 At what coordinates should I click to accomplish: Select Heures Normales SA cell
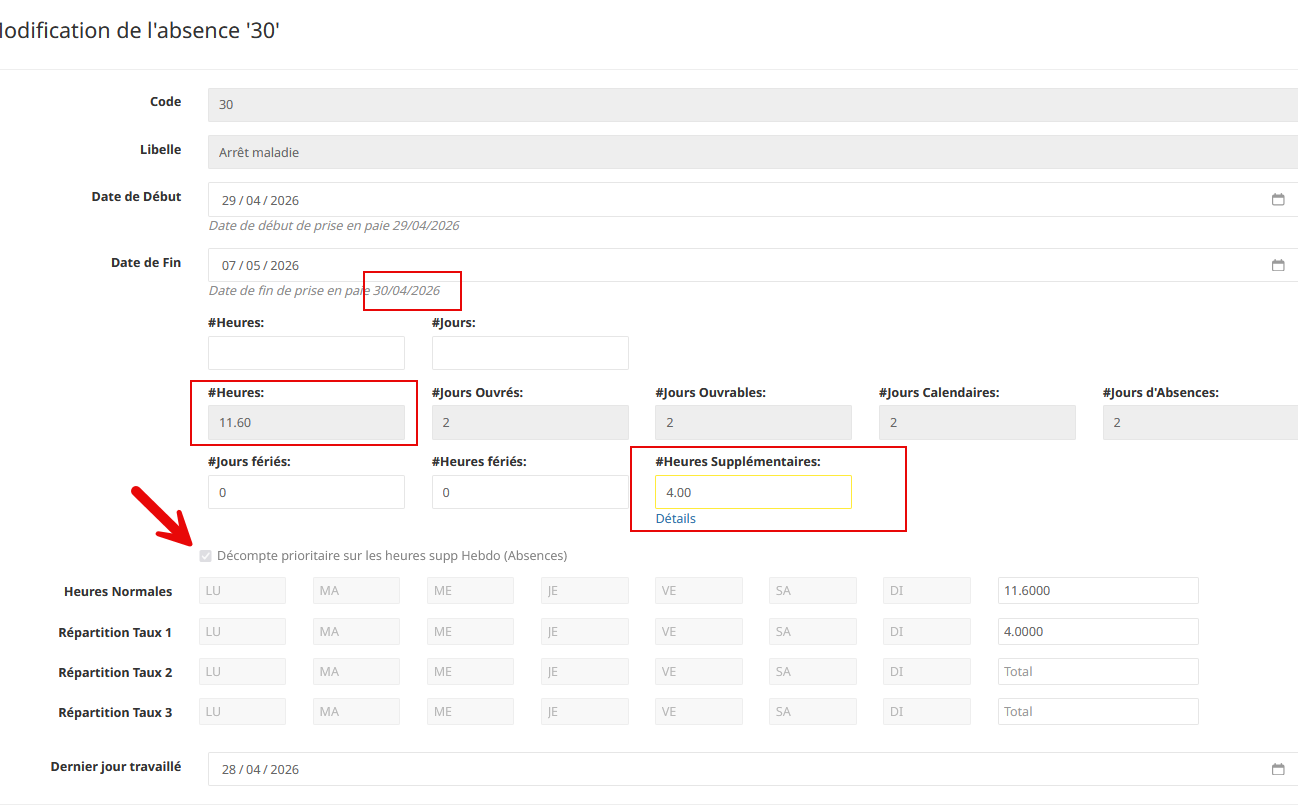(x=813, y=591)
